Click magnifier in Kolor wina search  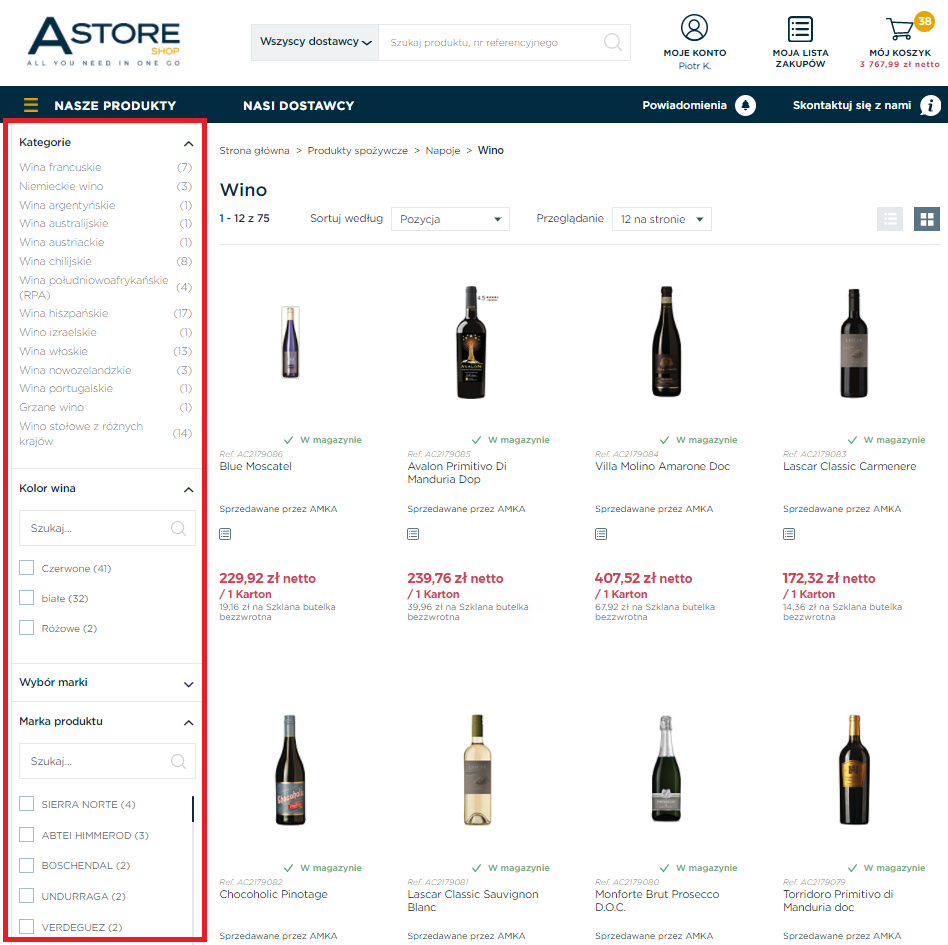pos(178,528)
